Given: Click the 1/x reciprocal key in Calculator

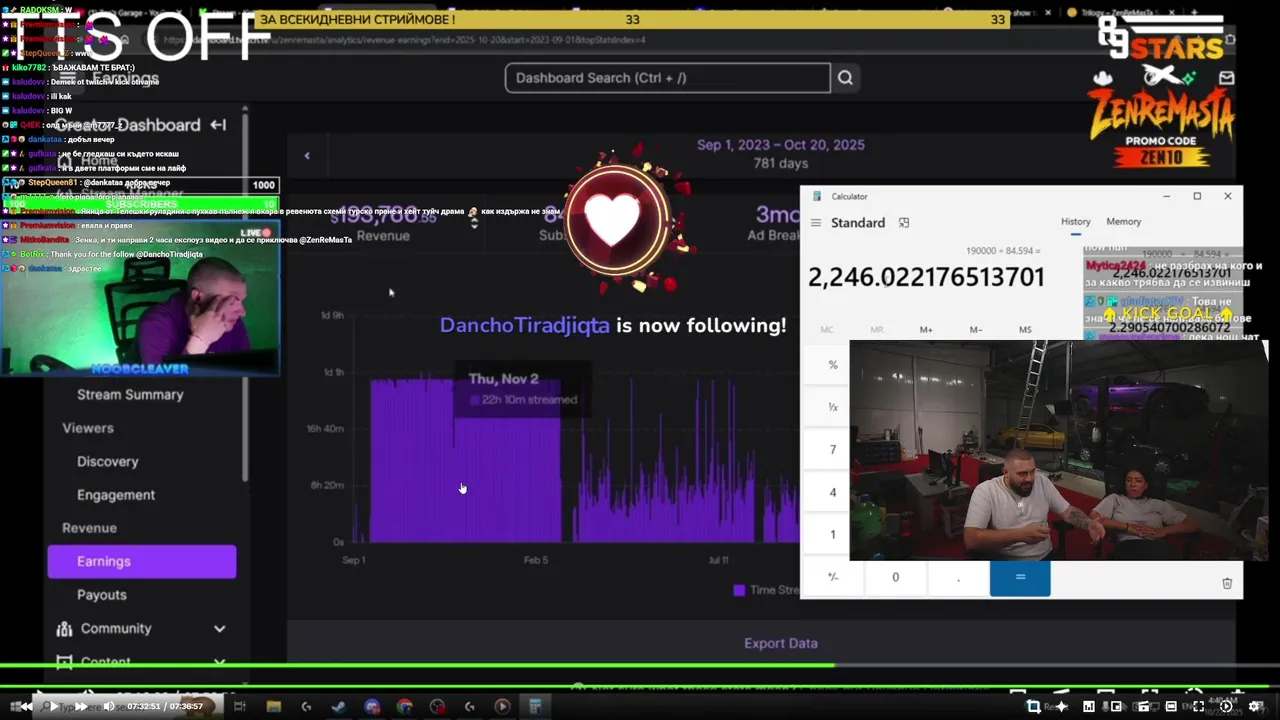Looking at the screenshot, I should point(833,407).
